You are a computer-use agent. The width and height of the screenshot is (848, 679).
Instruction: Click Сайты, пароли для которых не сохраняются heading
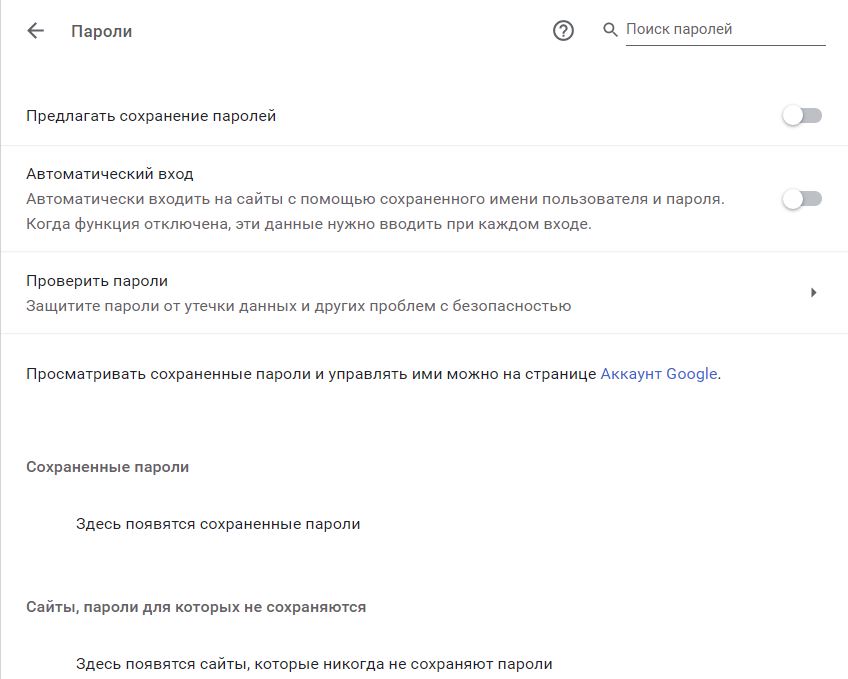pyautogui.click(x=196, y=607)
